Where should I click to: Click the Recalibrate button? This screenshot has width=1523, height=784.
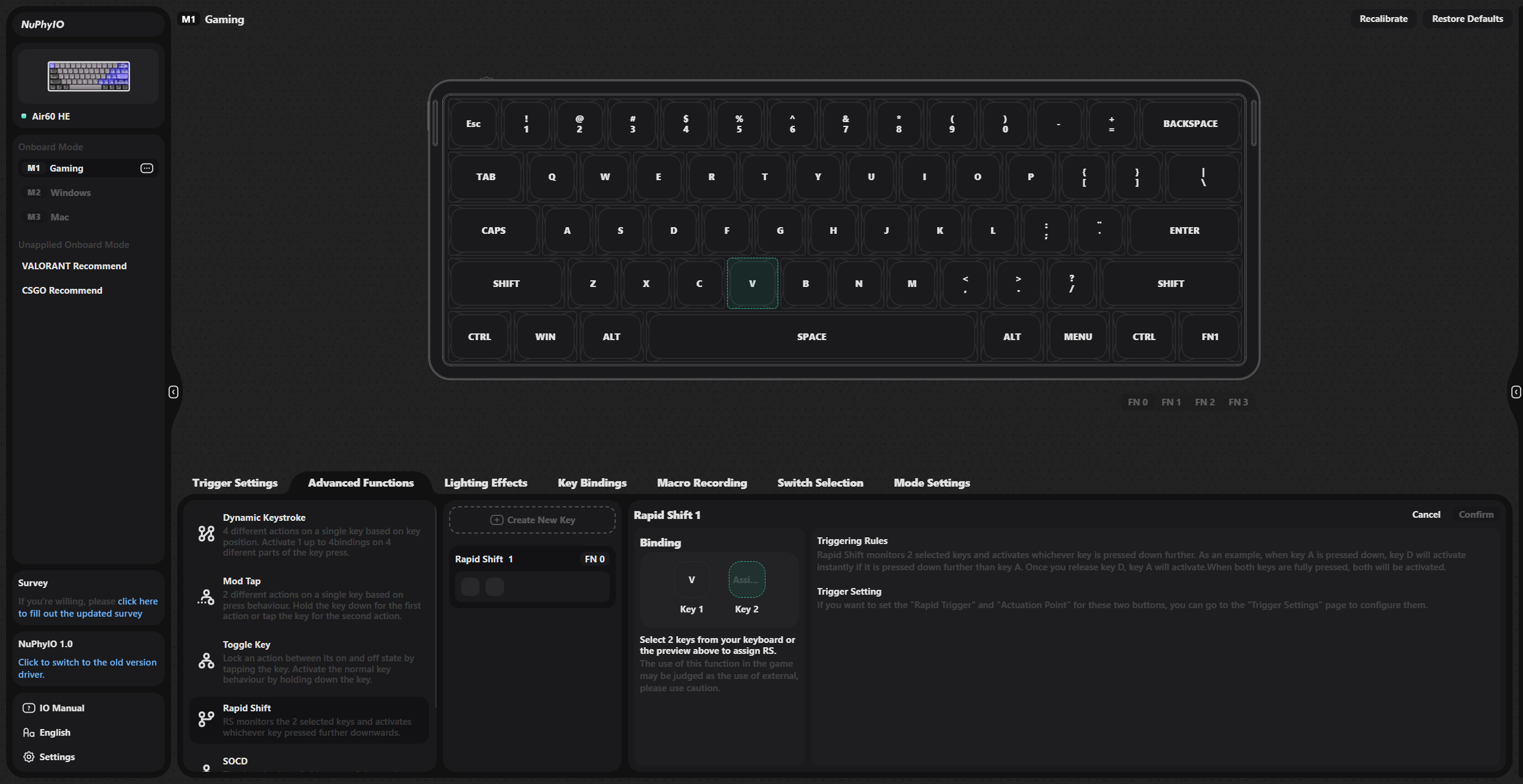[1383, 19]
